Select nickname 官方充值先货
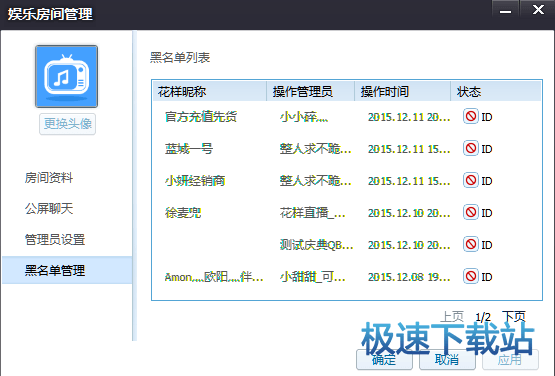The height and width of the screenshot is (376, 555). click(201, 116)
